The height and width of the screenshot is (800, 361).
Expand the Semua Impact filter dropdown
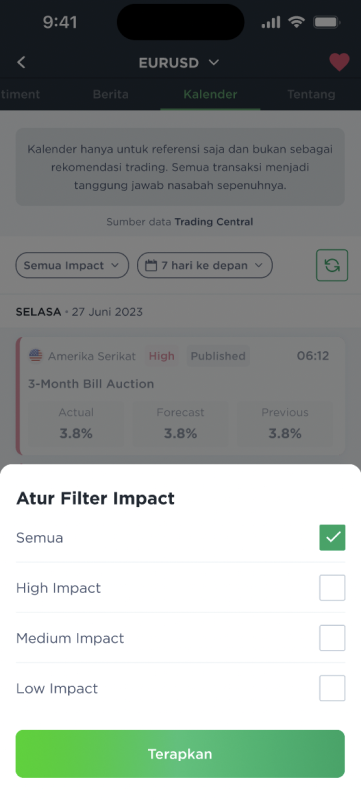72,265
